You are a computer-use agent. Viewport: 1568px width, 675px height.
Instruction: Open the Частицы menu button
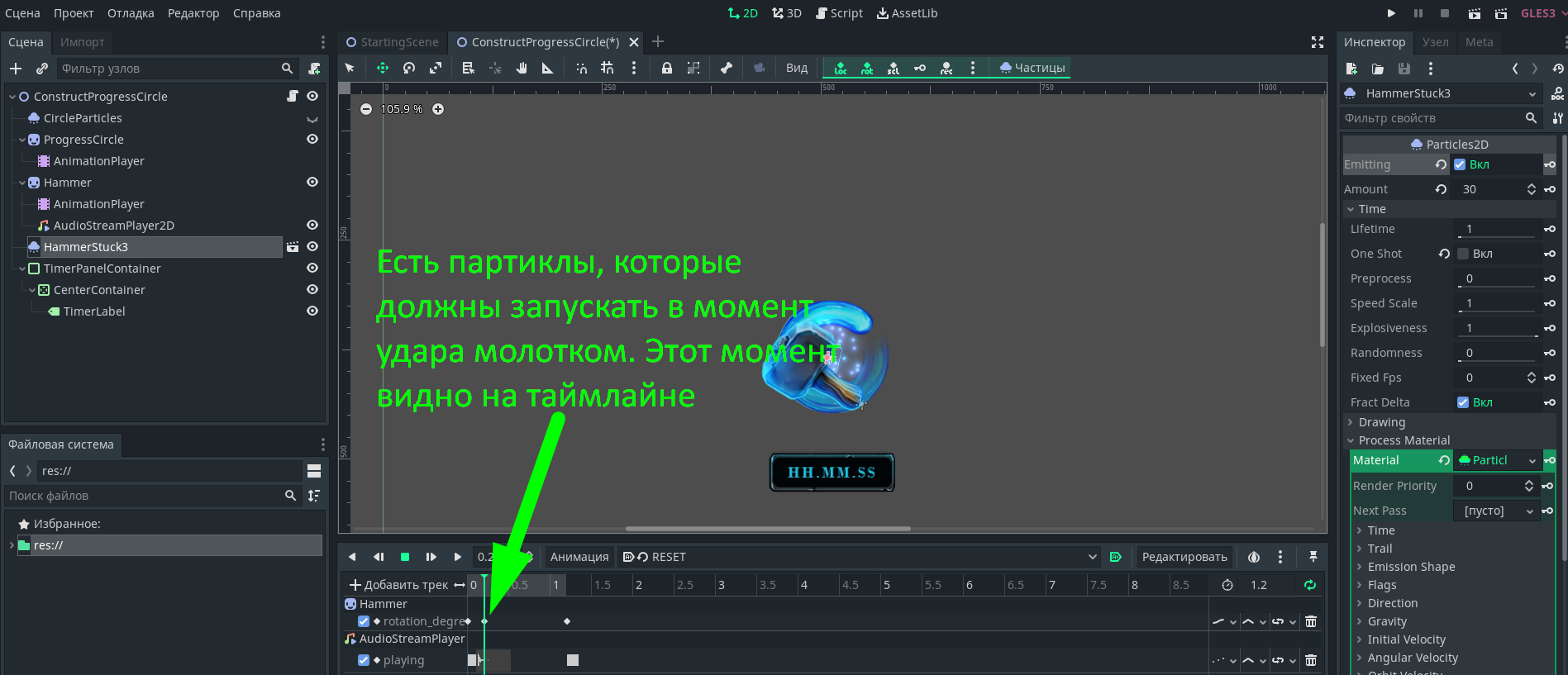tap(1032, 68)
